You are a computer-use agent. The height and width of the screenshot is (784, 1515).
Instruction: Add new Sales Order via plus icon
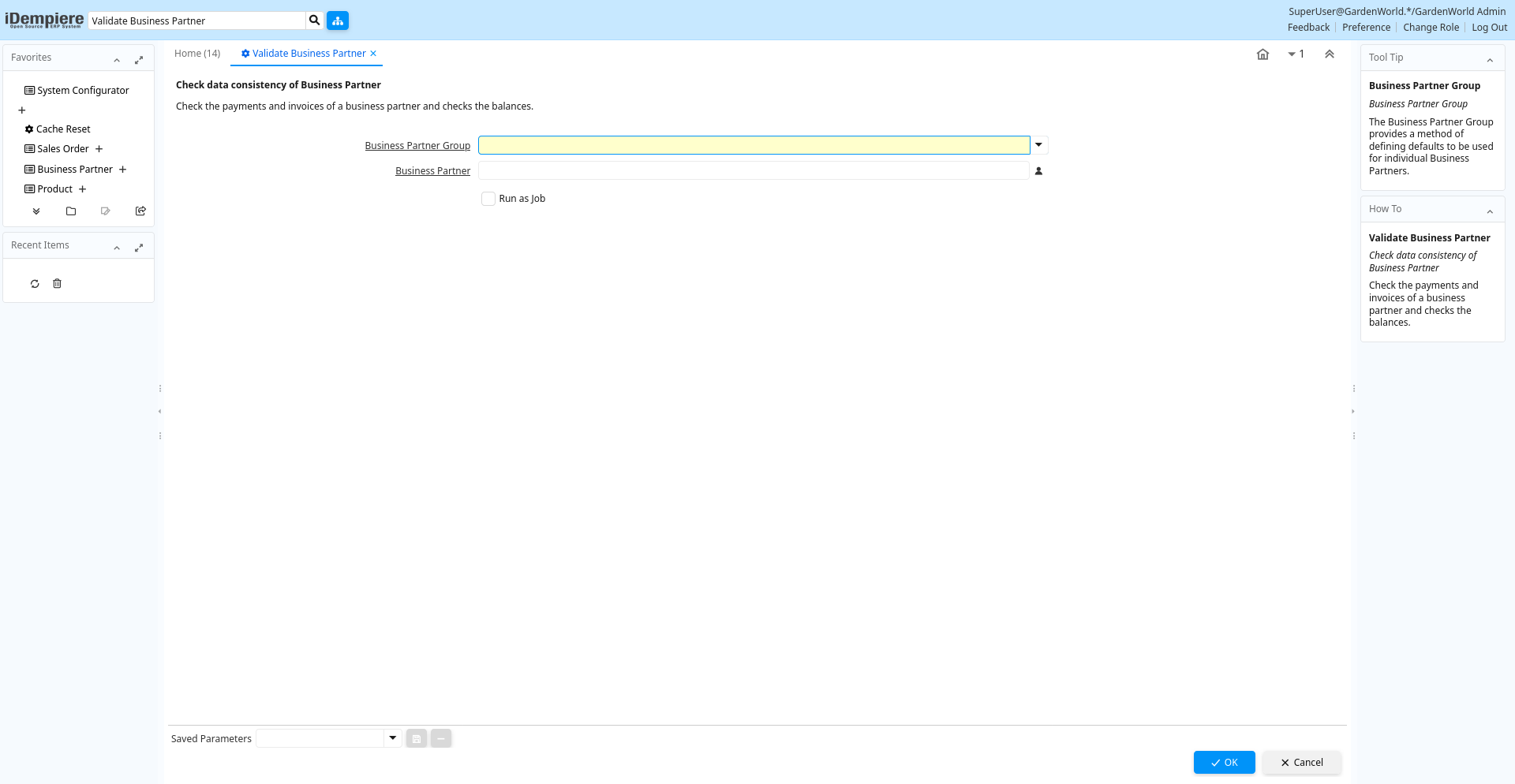click(99, 149)
